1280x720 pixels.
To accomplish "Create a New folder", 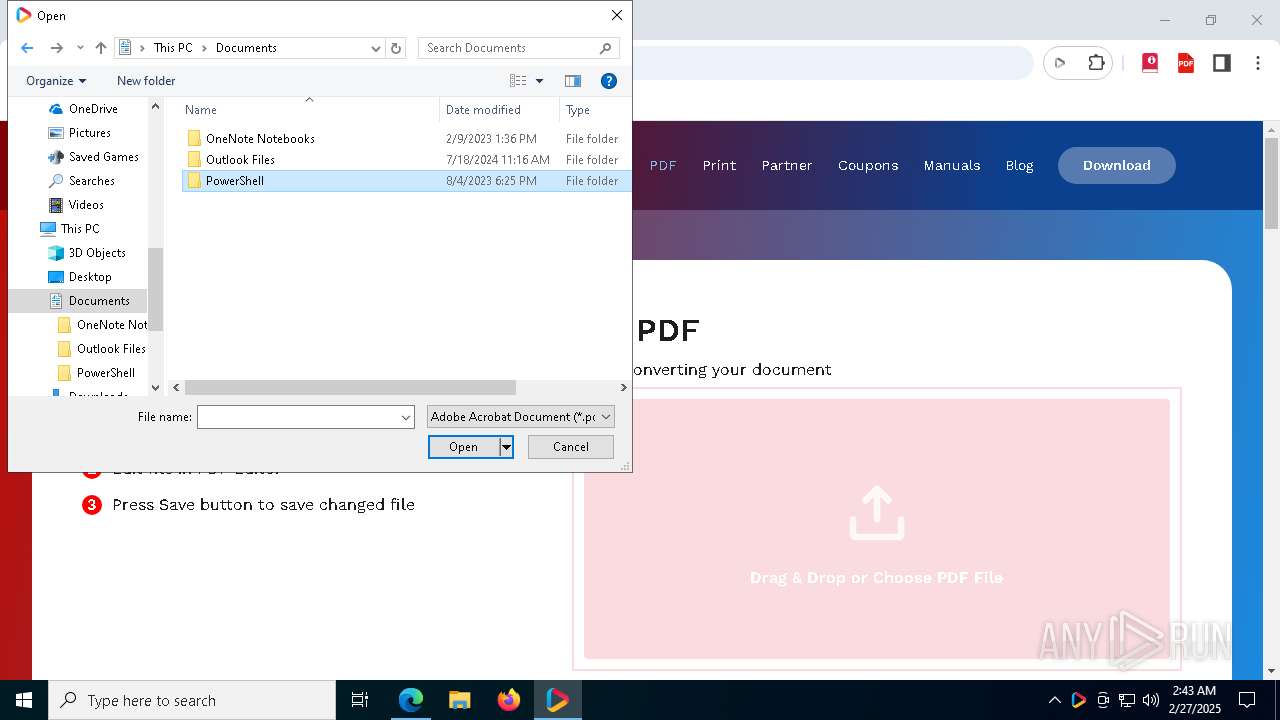I will tap(146, 81).
